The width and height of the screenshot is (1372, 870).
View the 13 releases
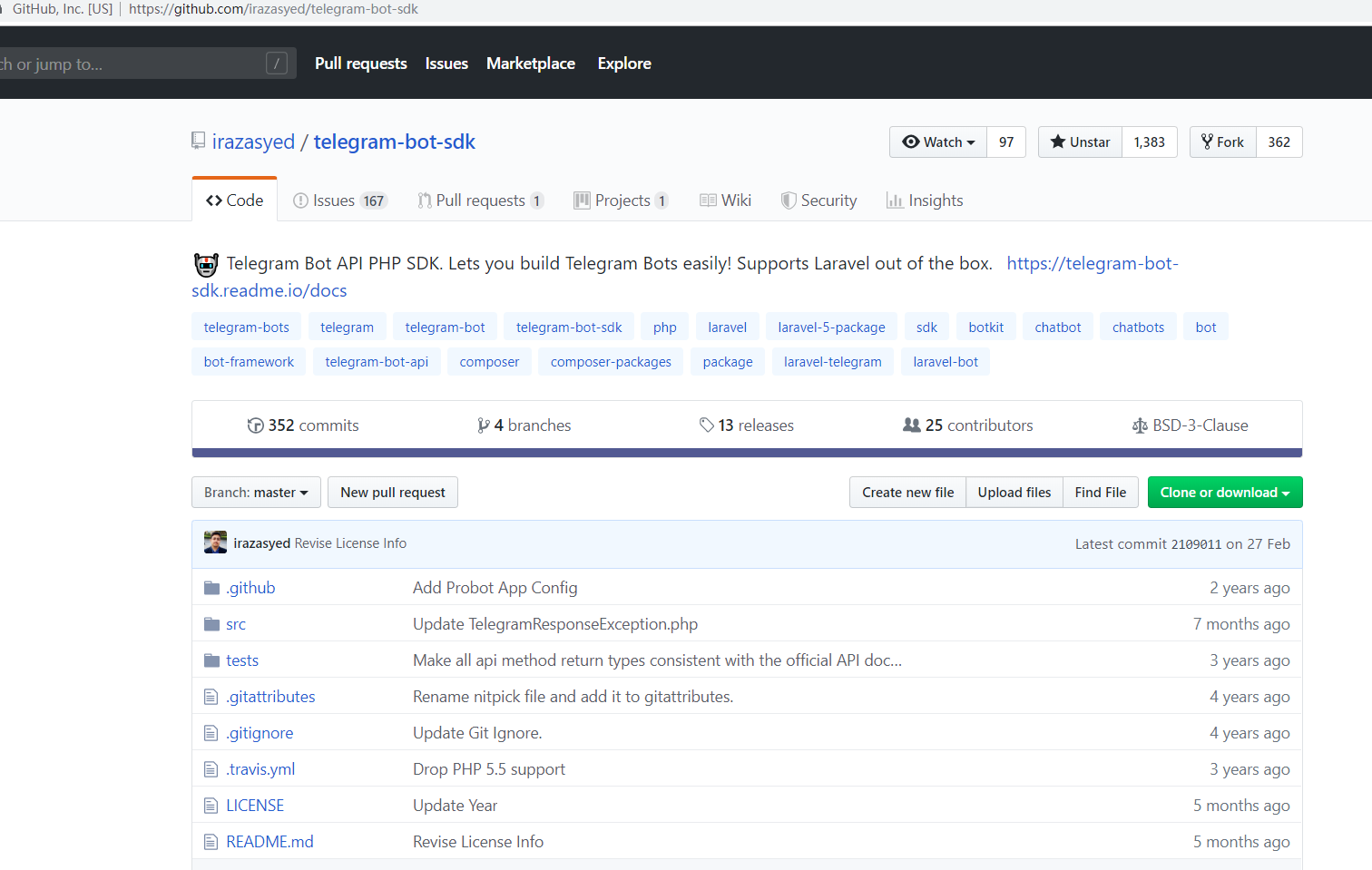(747, 425)
